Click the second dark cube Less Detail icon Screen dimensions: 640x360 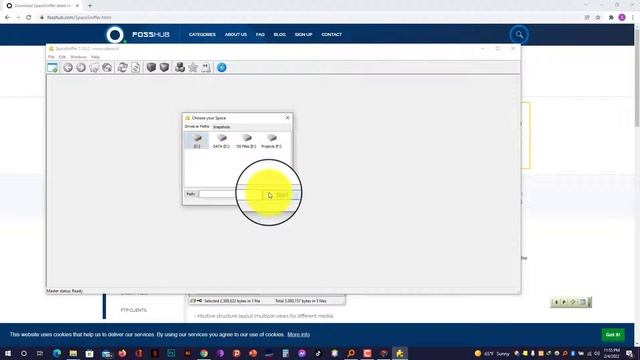tap(164, 68)
